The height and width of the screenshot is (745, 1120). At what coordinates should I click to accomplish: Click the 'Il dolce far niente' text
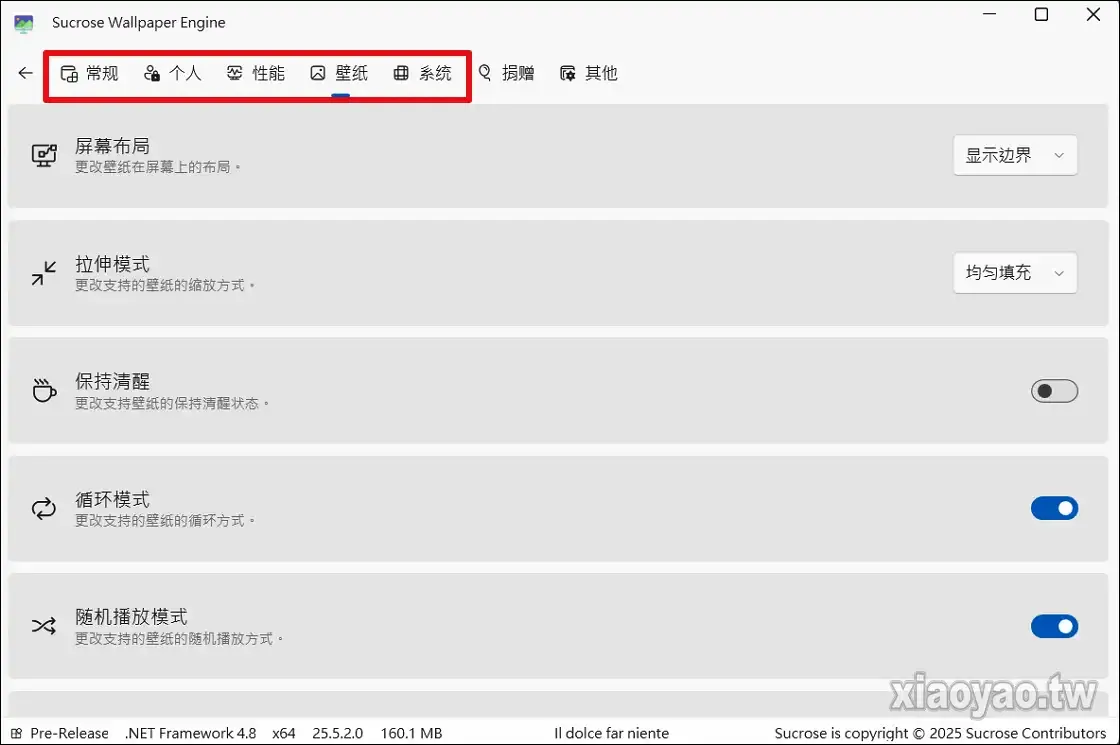(611, 734)
